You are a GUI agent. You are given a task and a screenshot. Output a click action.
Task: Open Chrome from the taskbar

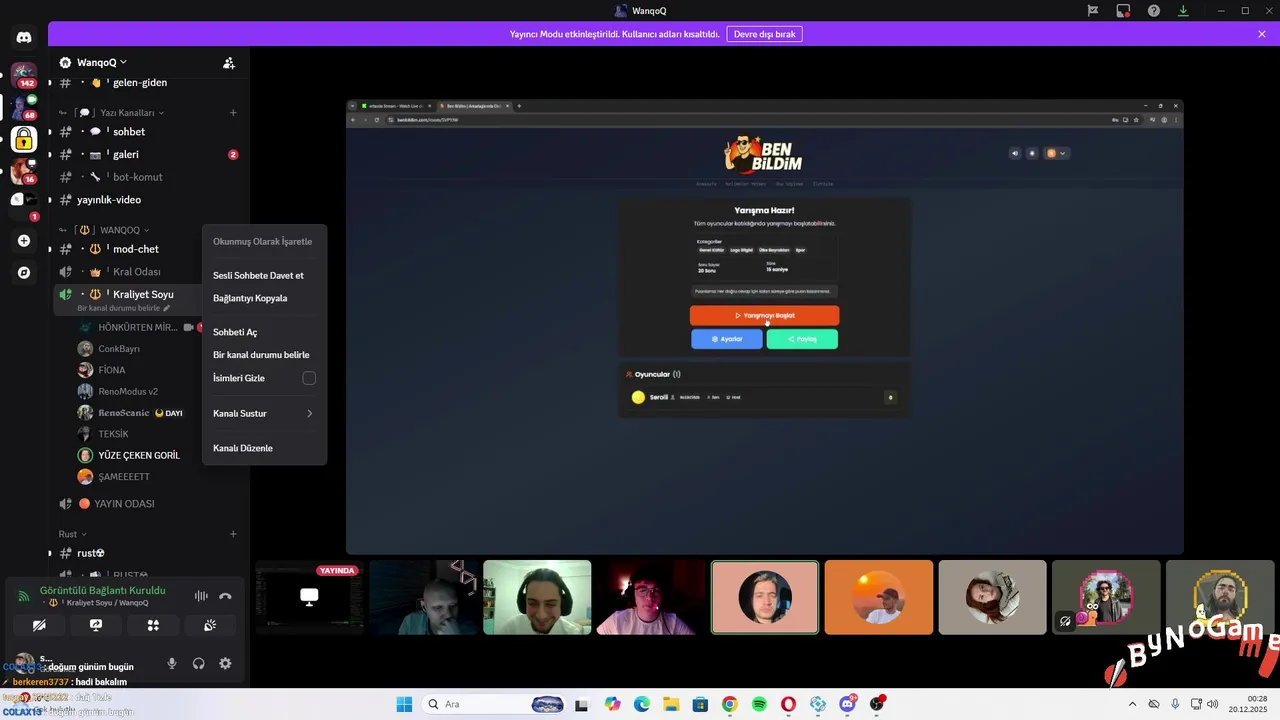730,704
